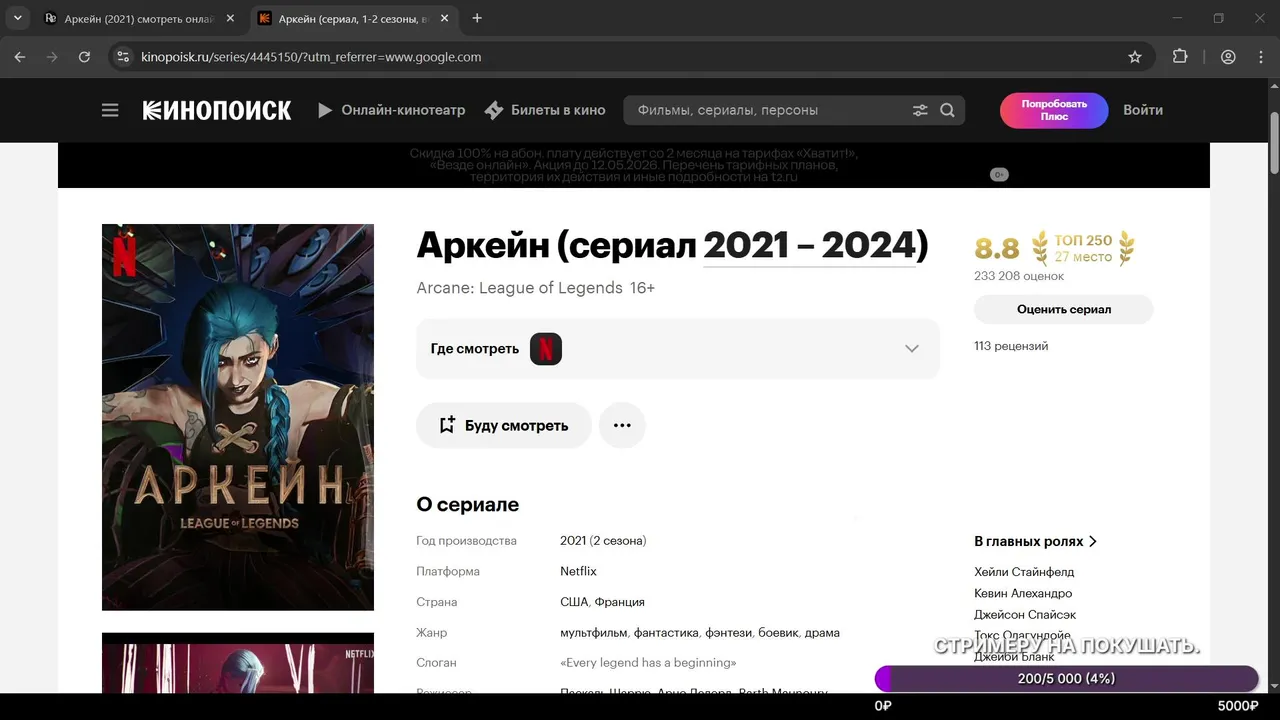
Task: Switch to the first tab Аркейн (2021) смотреть
Action: (x=140, y=18)
